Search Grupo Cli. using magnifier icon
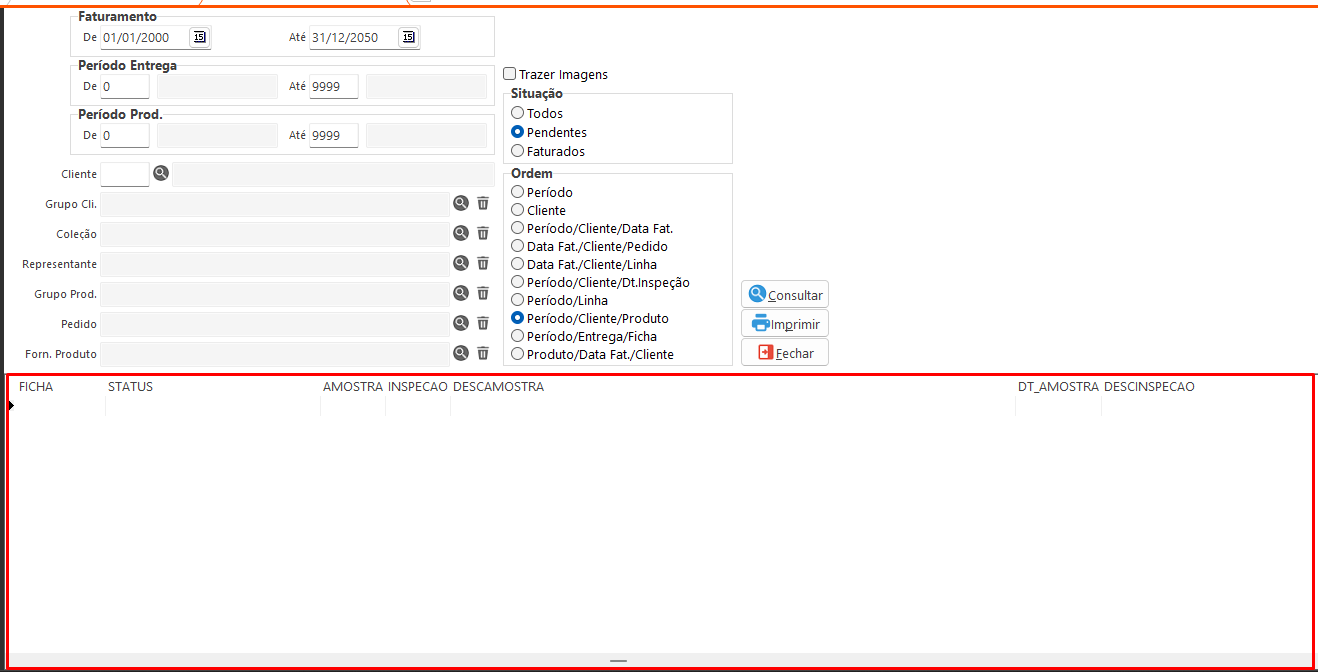 tap(461, 203)
